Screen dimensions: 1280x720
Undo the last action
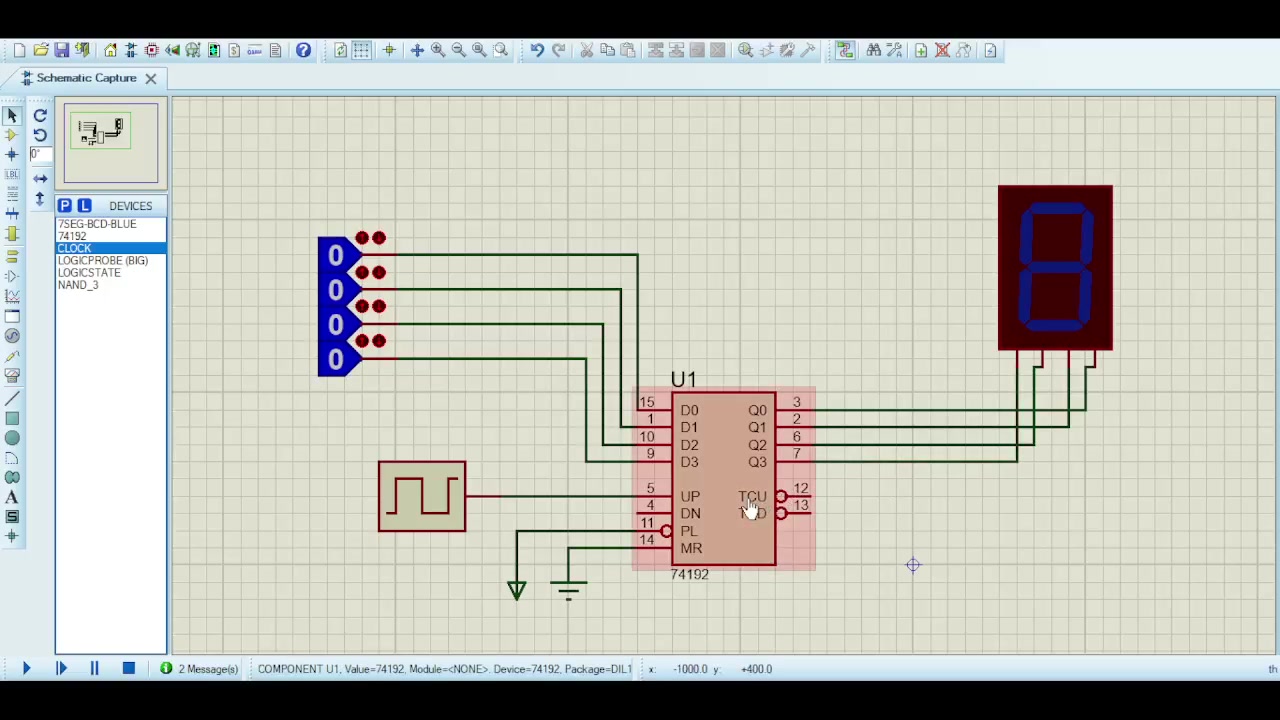point(537,50)
